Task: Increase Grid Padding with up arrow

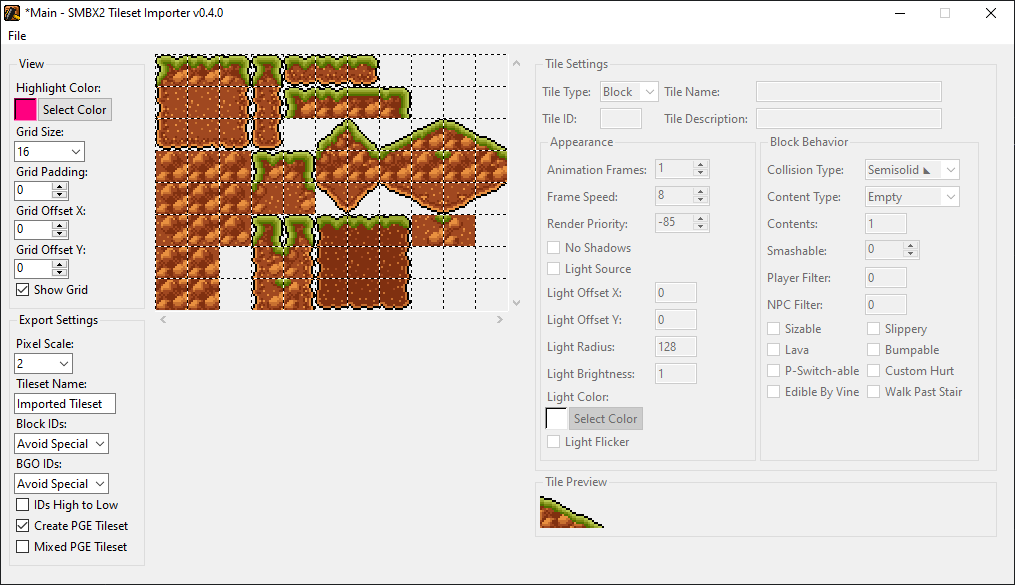Action: 60,186
